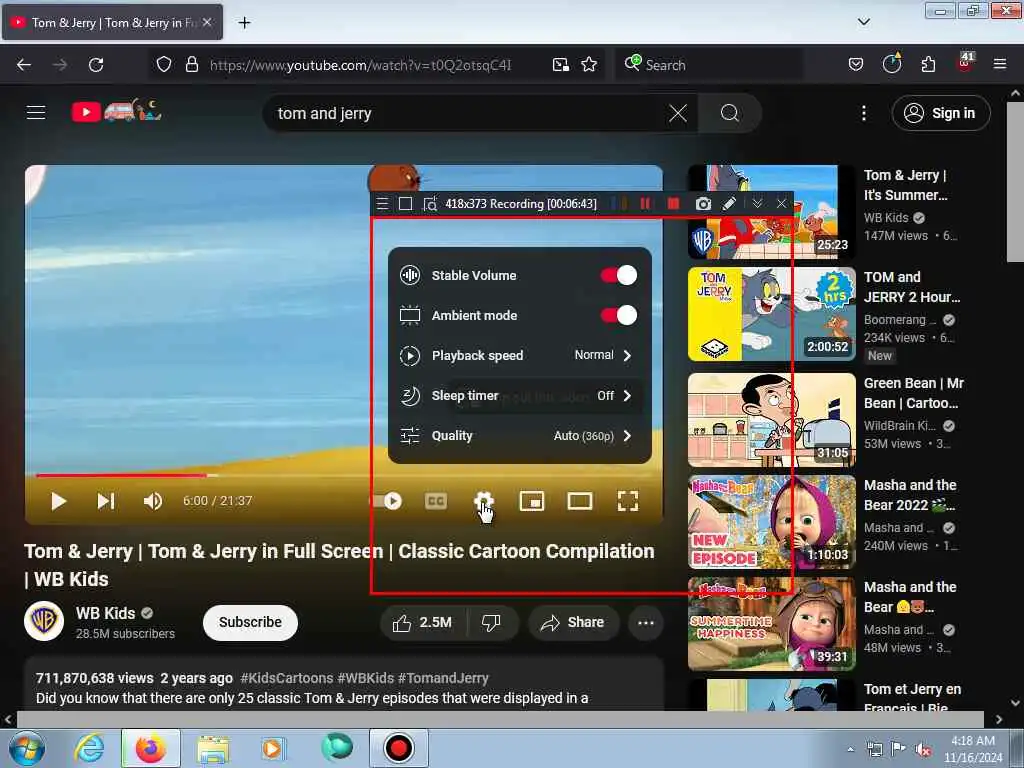Open TOM and JERRY 2 Hour video thumbnail
Viewport: 1024px width, 768px height.
tap(771, 314)
